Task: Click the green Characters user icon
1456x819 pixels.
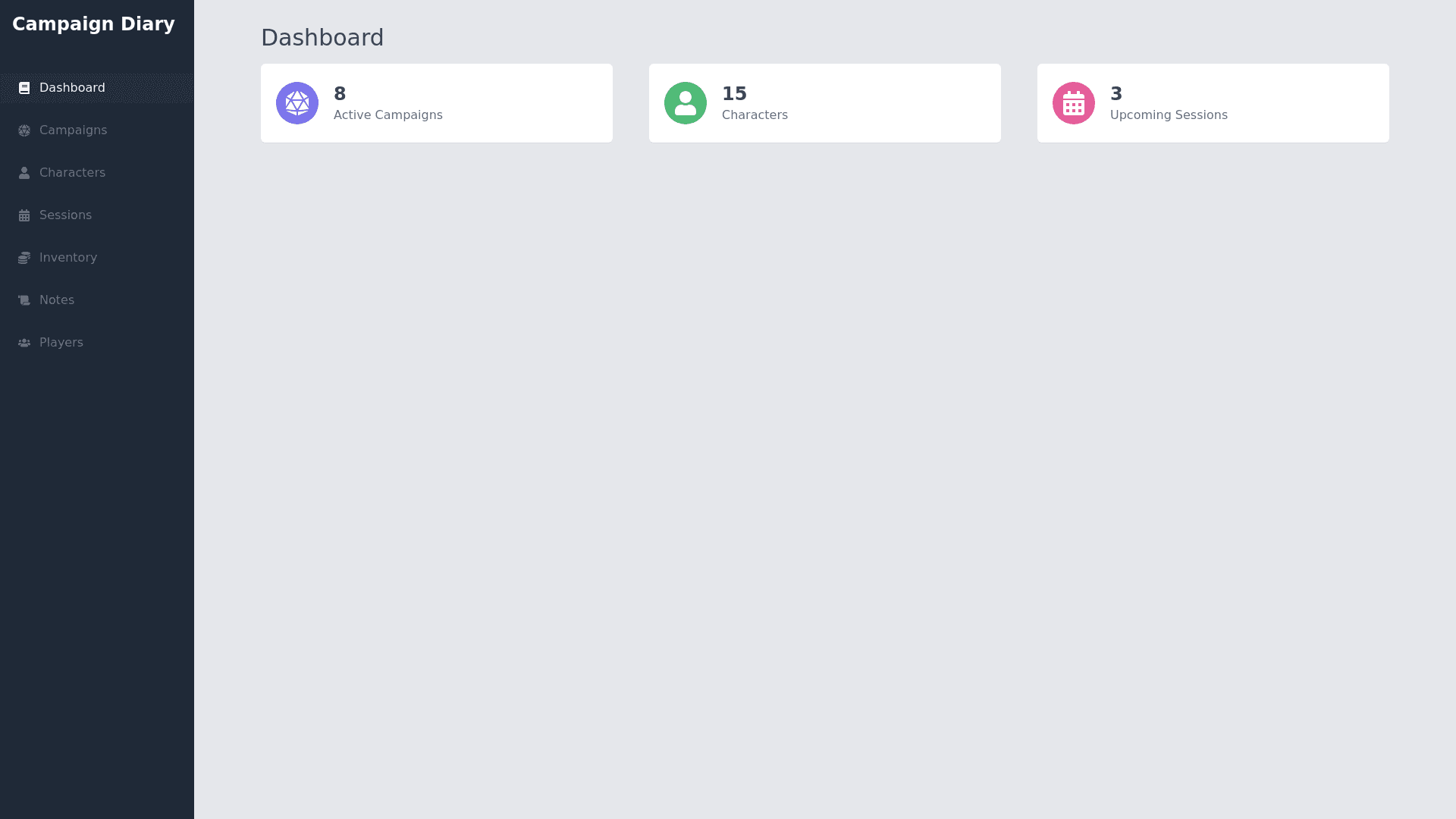Action: [x=686, y=103]
